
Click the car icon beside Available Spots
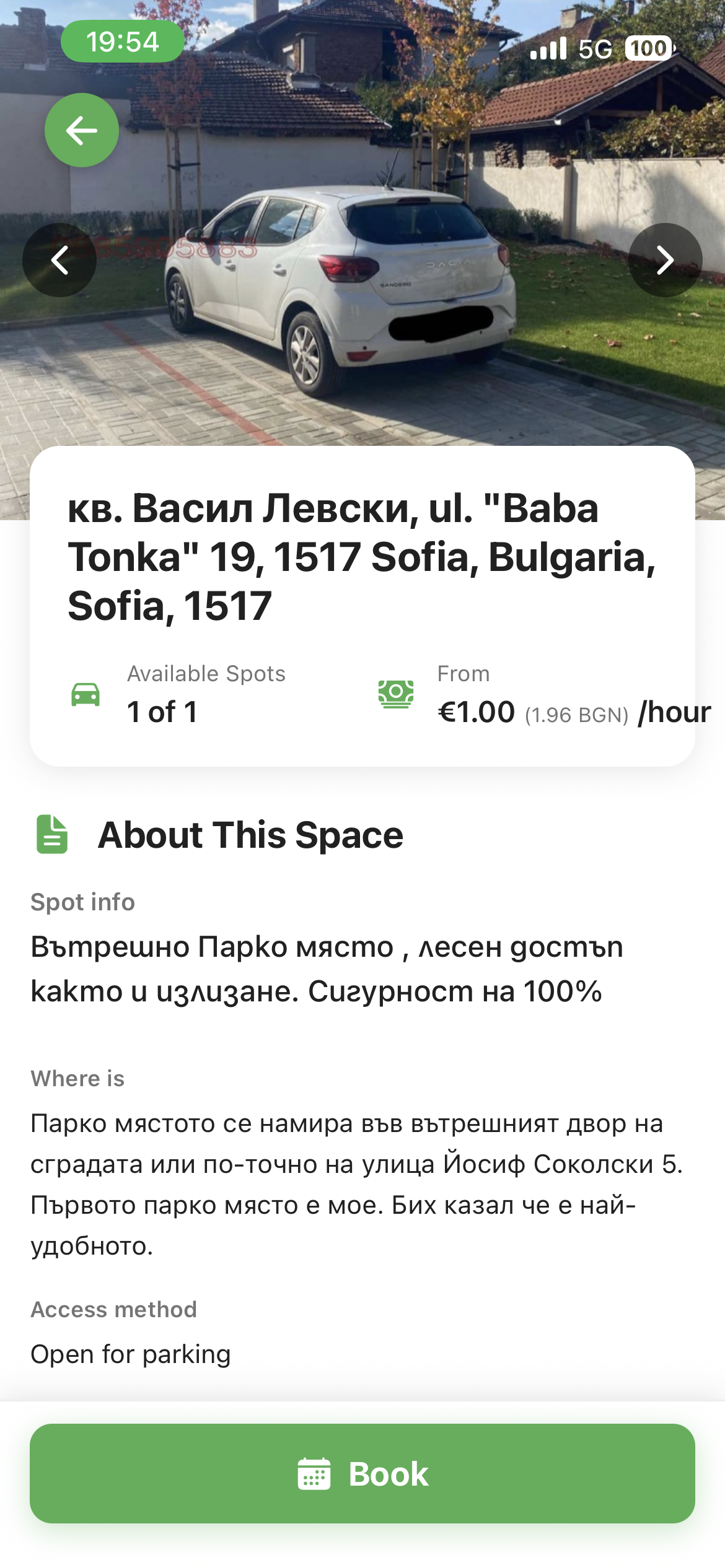tap(86, 694)
